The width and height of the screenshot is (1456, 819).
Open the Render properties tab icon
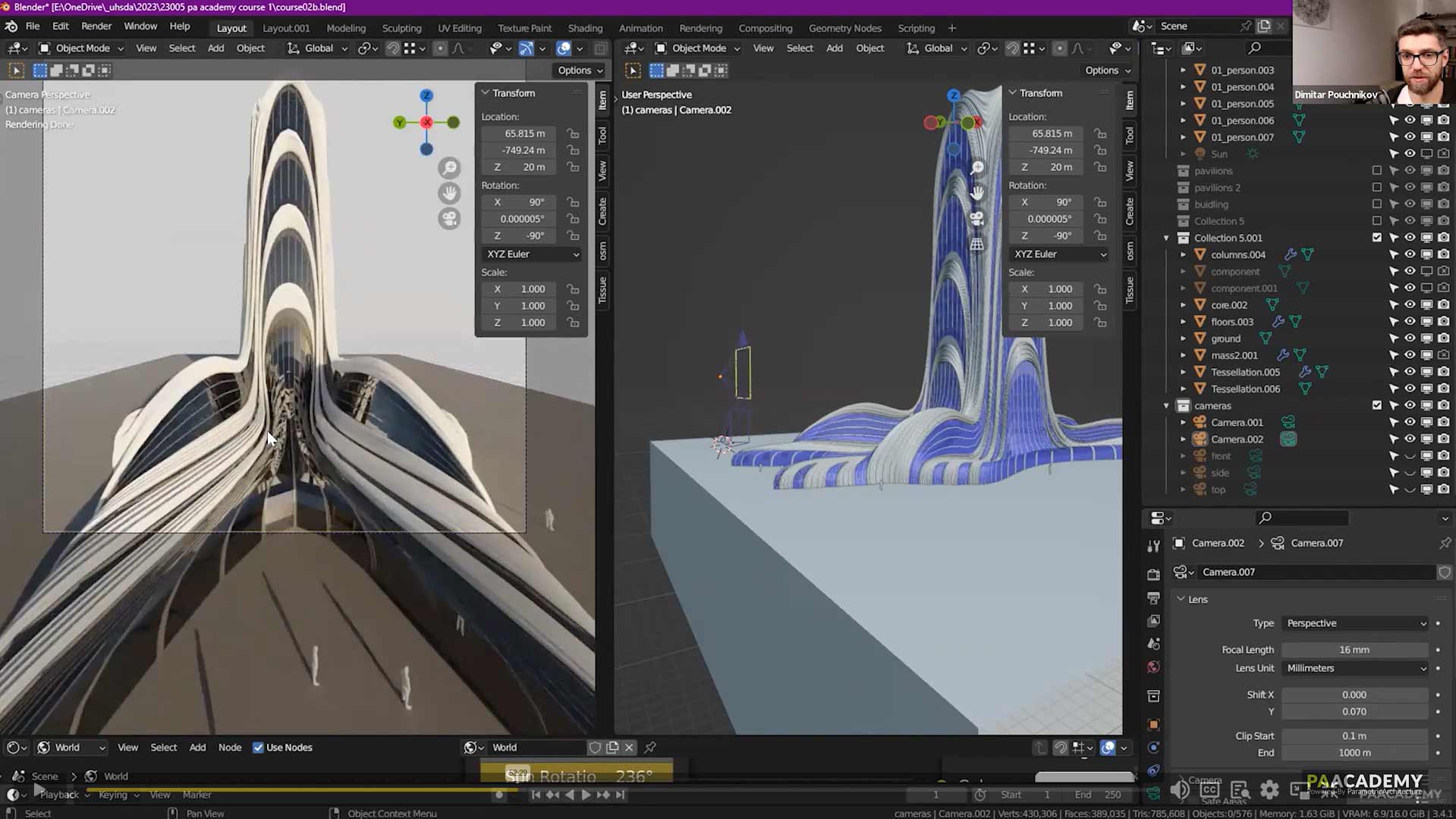pos(1153,574)
